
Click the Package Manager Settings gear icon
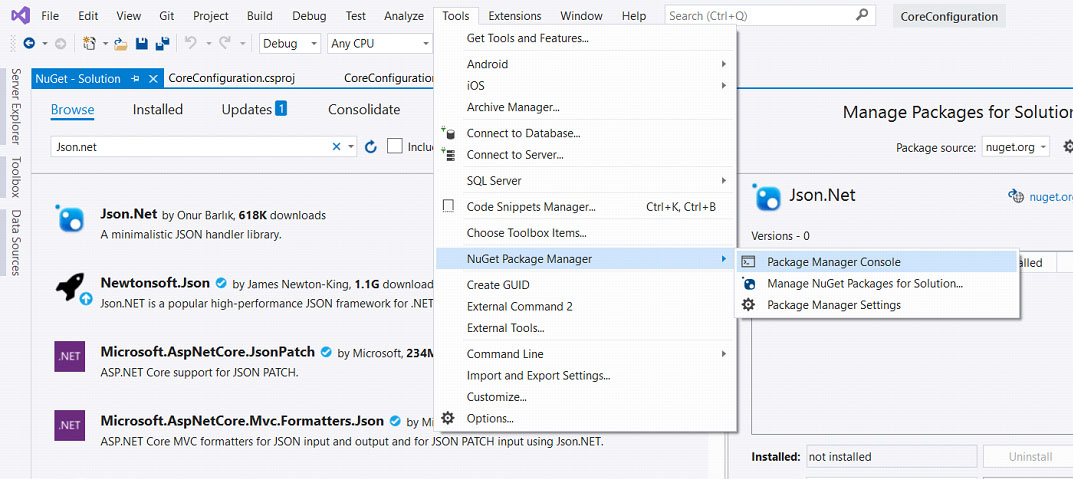click(x=749, y=305)
